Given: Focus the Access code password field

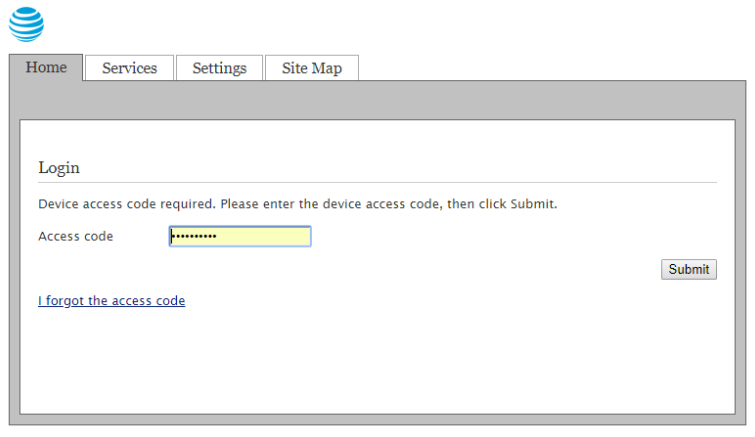Looking at the screenshot, I should pos(240,236).
